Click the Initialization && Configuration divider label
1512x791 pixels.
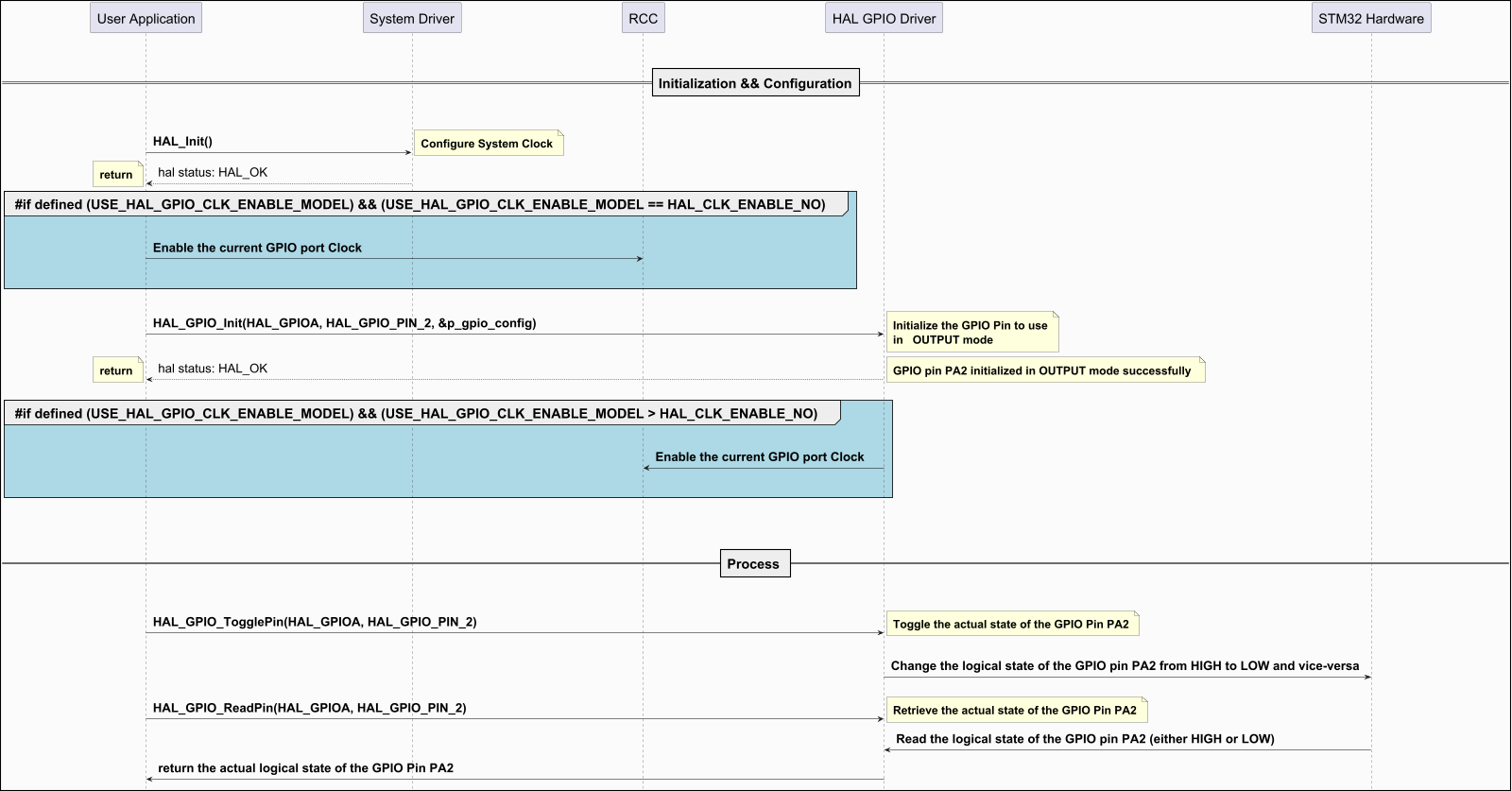(755, 83)
